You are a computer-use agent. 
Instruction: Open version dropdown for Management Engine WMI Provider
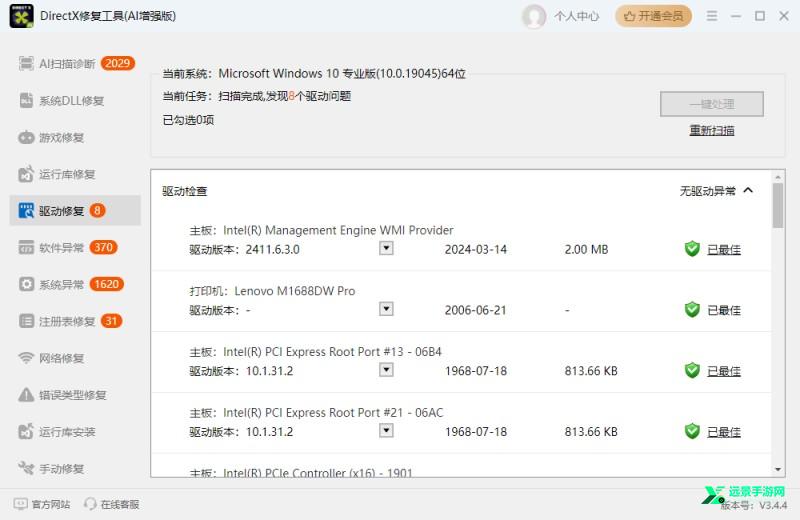click(x=386, y=249)
